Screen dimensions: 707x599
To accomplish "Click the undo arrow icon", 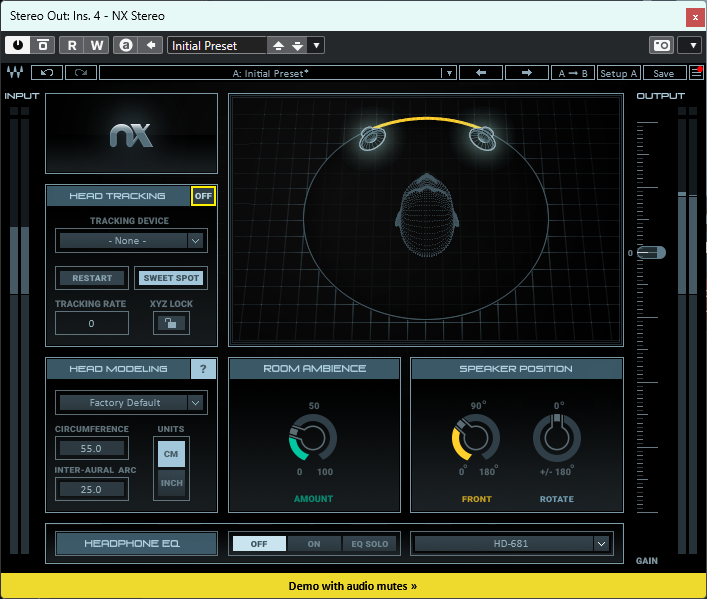I will (47, 73).
